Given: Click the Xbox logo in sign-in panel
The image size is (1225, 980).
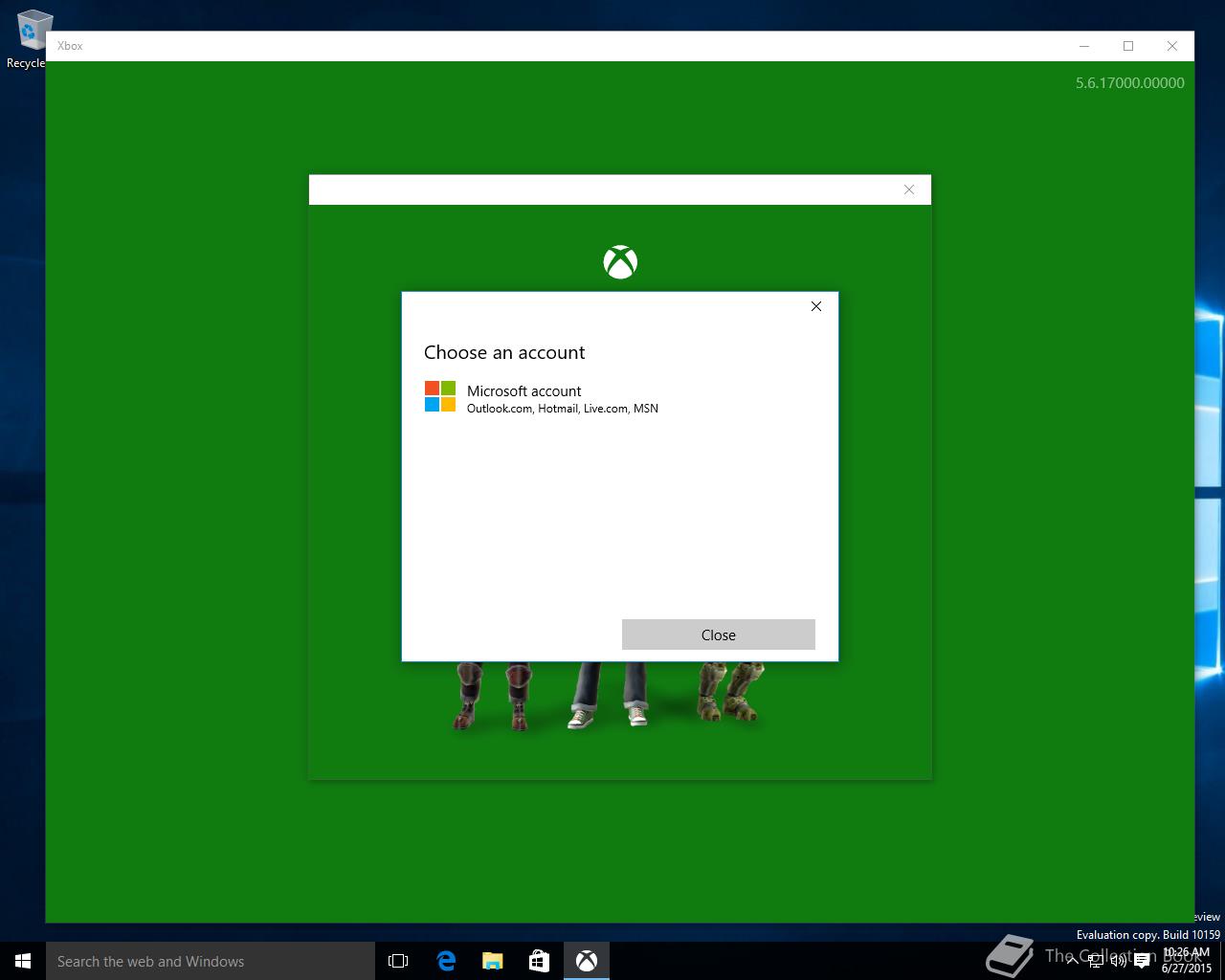Looking at the screenshot, I should (620, 262).
